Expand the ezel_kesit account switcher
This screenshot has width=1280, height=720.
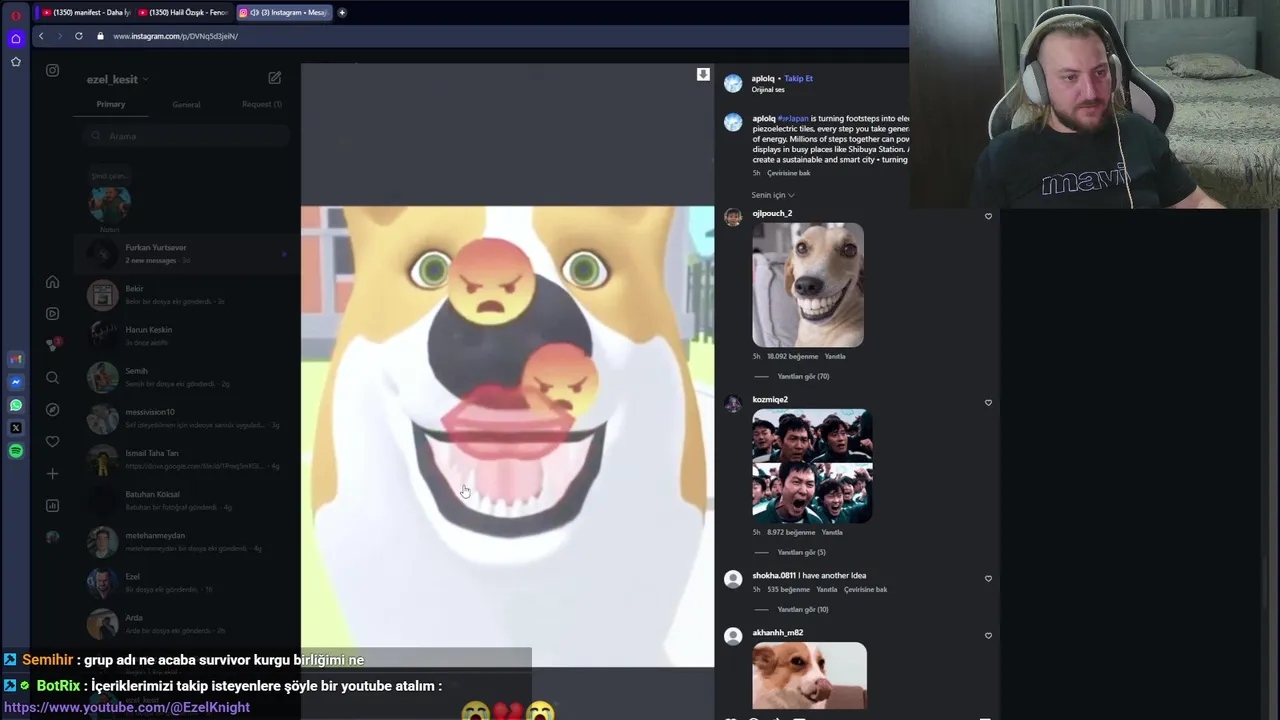click(x=117, y=79)
